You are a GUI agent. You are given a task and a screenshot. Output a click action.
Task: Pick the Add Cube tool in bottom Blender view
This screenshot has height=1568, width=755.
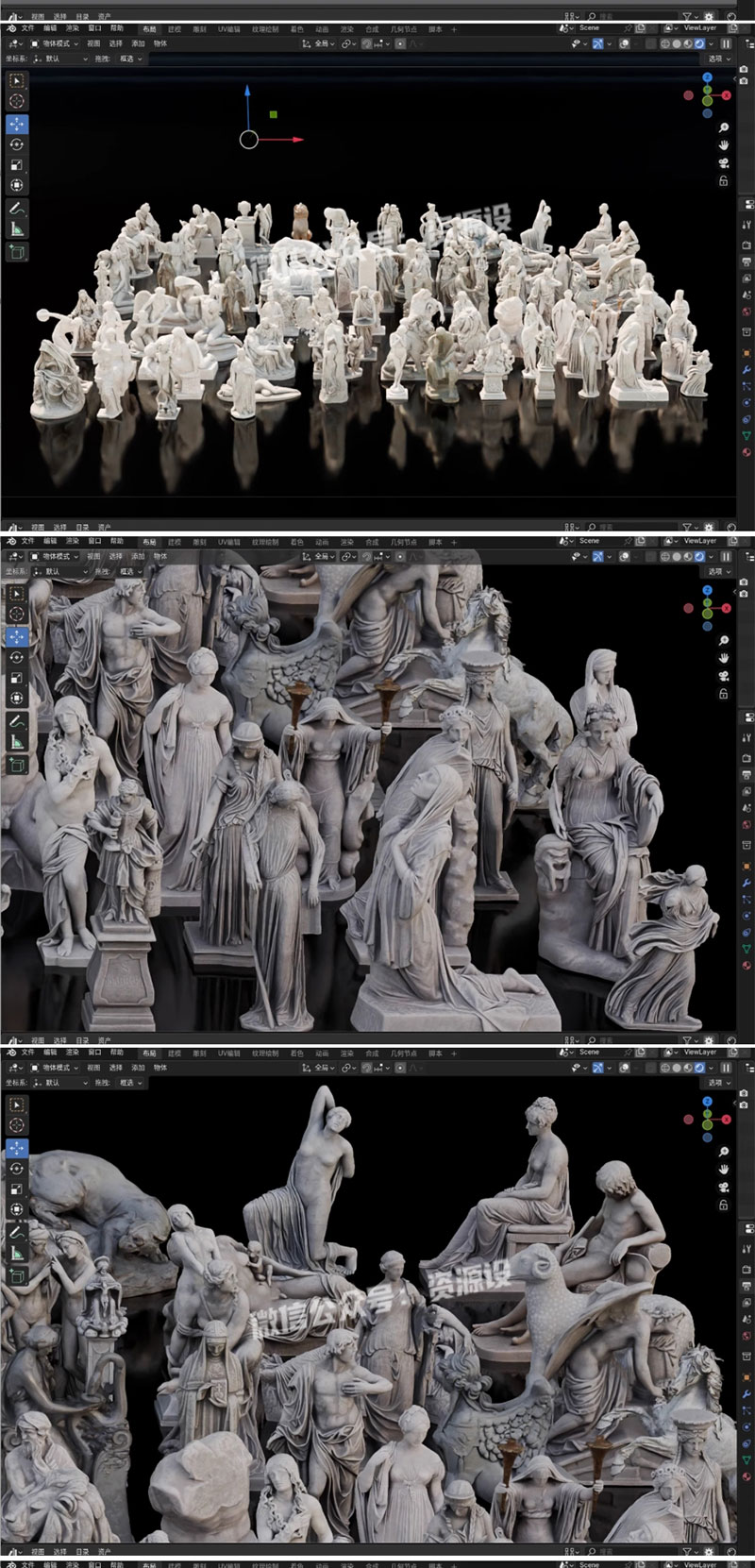[17, 1275]
